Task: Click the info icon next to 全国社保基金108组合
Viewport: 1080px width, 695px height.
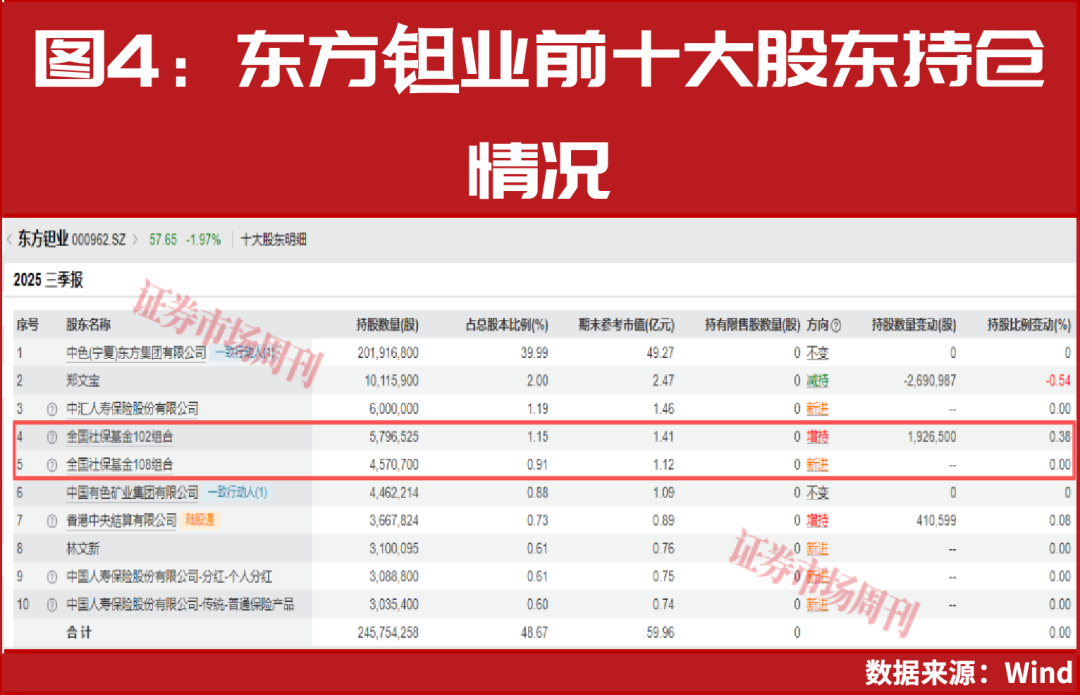Action: [50, 464]
